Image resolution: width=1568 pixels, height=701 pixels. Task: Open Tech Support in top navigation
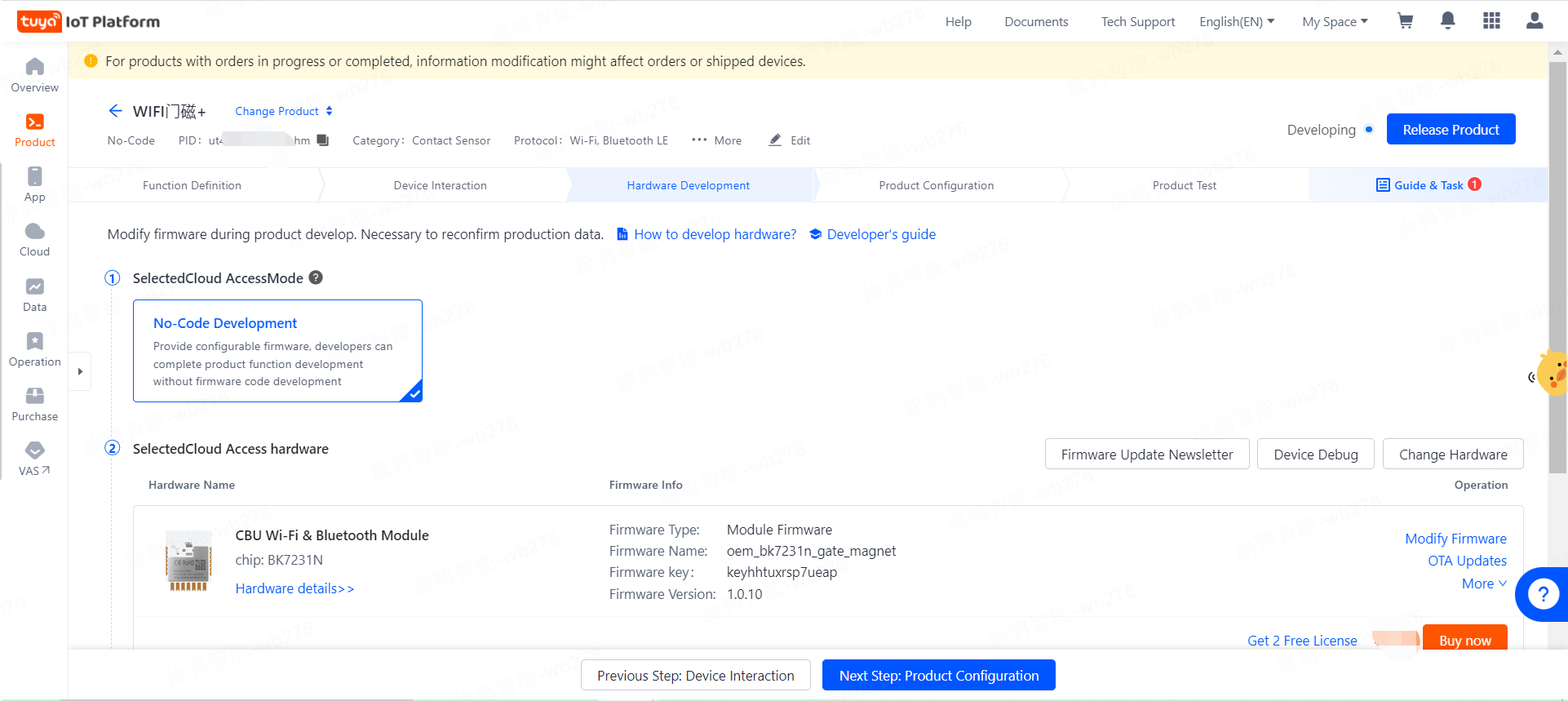tap(1138, 22)
